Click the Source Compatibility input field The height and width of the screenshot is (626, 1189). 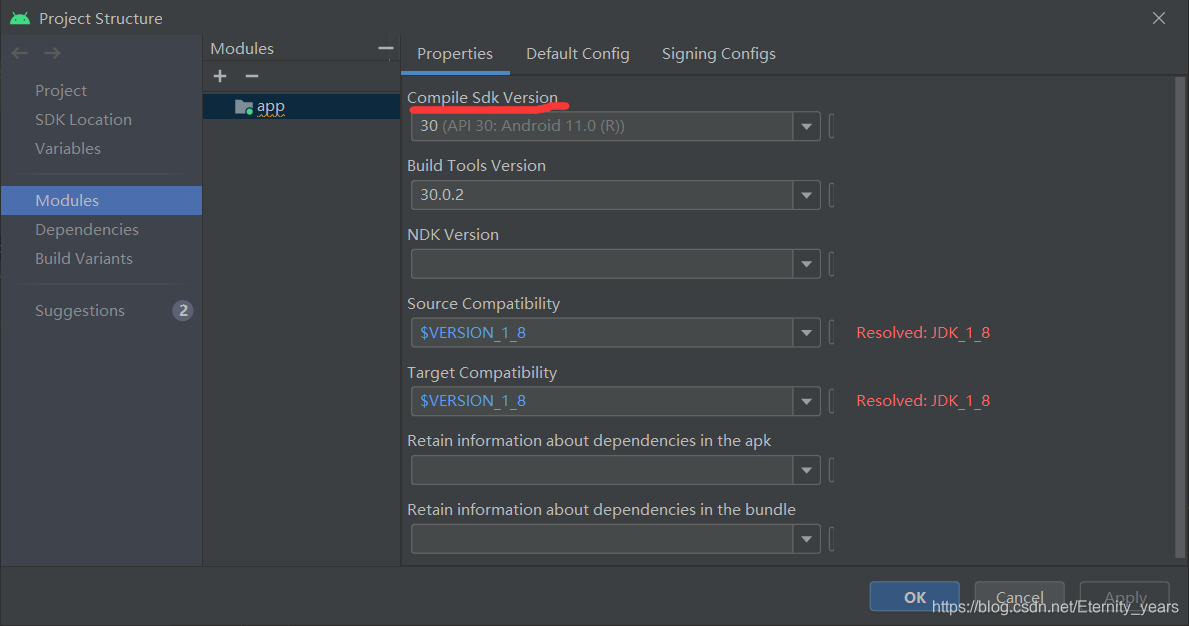pyautogui.click(x=602, y=333)
